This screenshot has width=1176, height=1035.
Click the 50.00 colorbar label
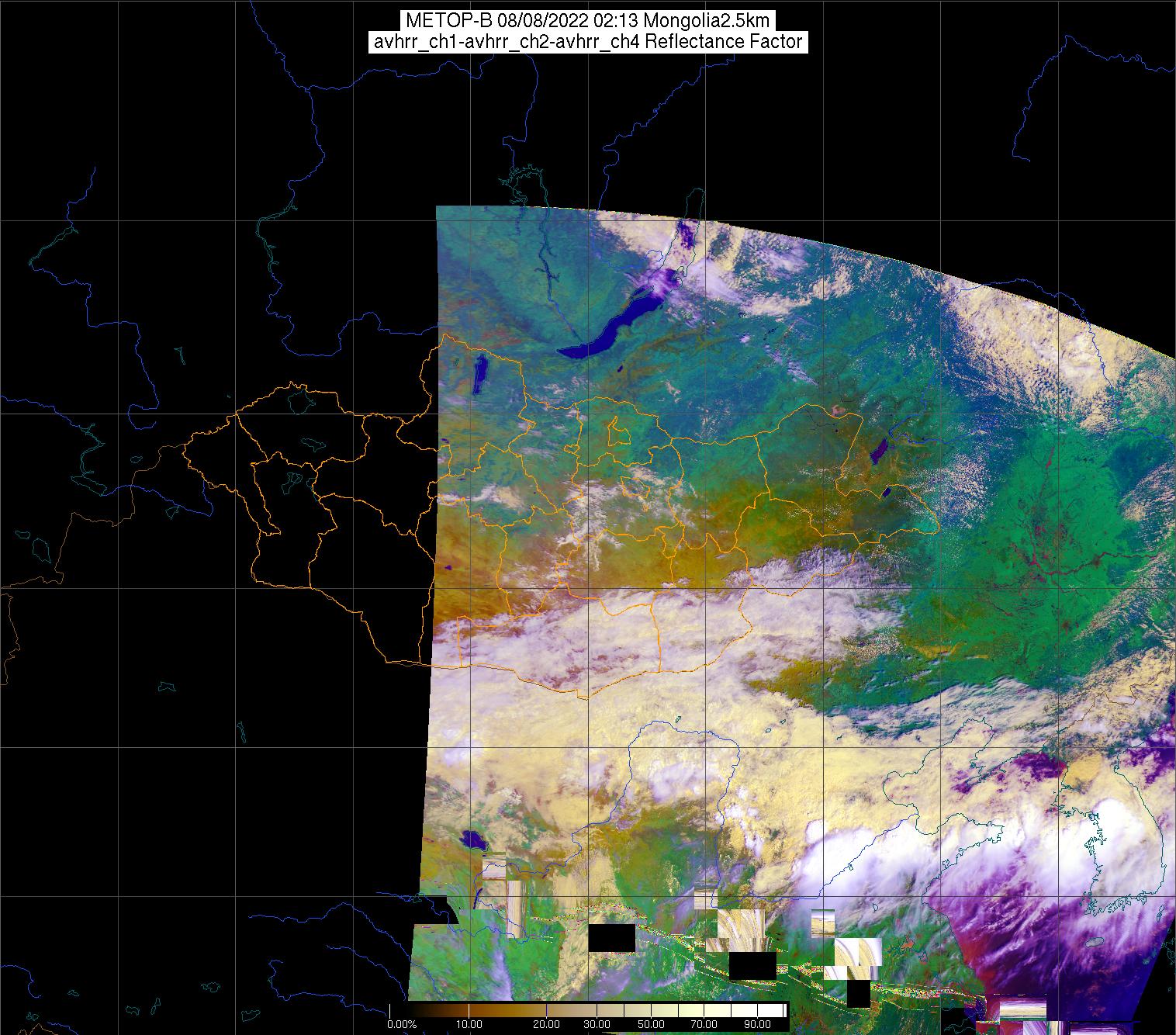click(651, 1024)
